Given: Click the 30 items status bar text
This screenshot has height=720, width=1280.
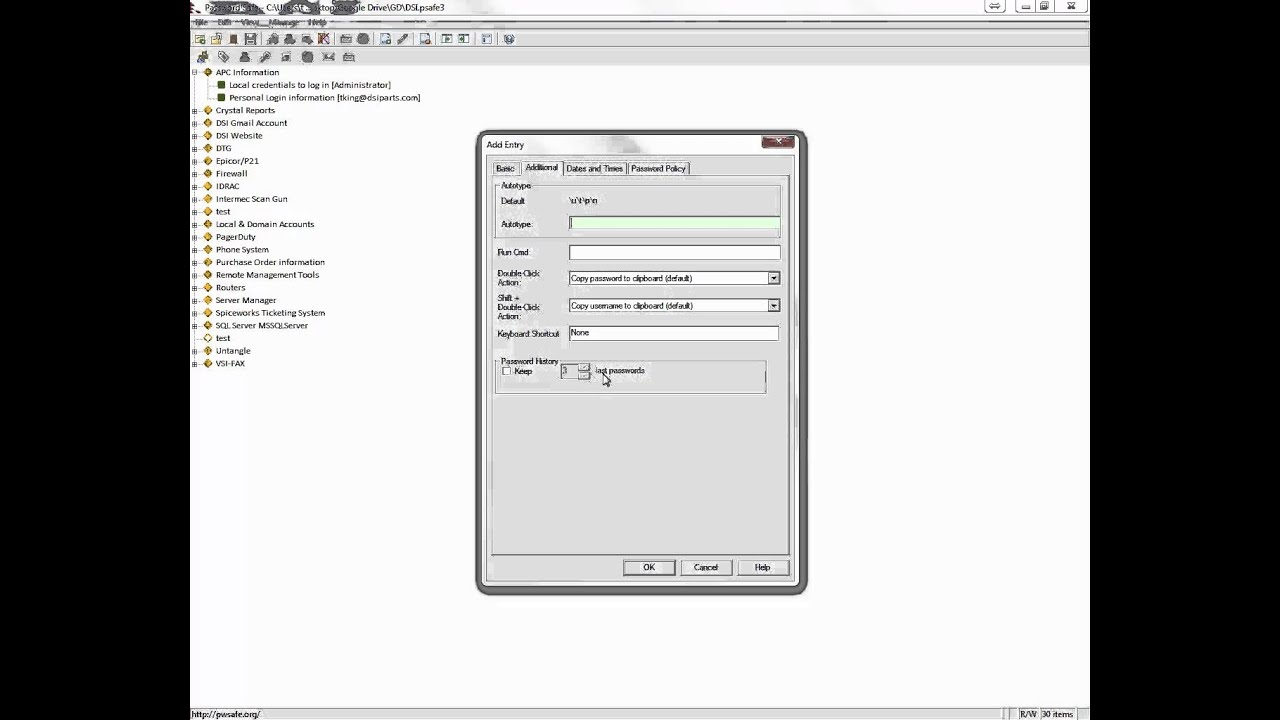Looking at the screenshot, I should tap(1057, 714).
